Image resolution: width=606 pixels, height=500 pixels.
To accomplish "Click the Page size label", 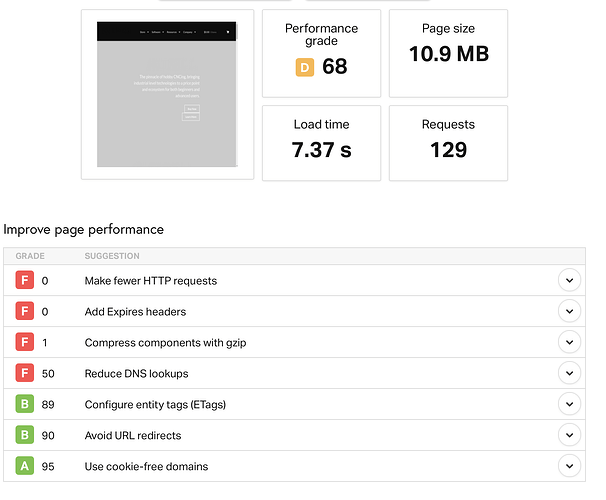I will point(448,29).
